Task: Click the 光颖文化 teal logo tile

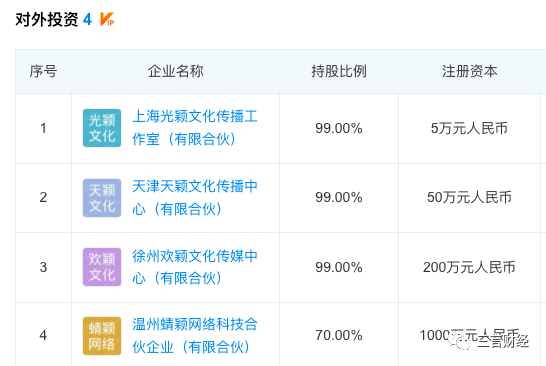Action: pos(102,128)
